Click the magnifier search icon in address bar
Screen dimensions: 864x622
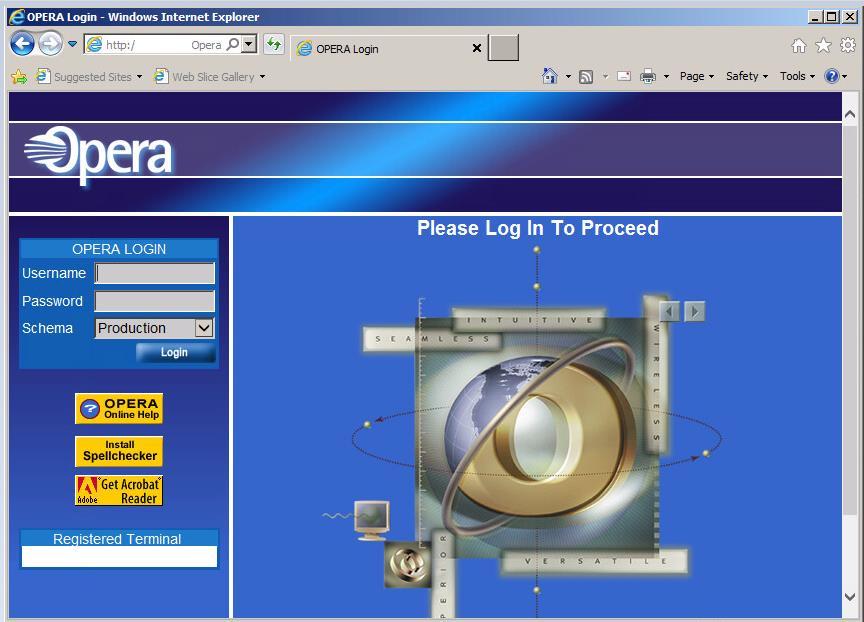tap(233, 44)
